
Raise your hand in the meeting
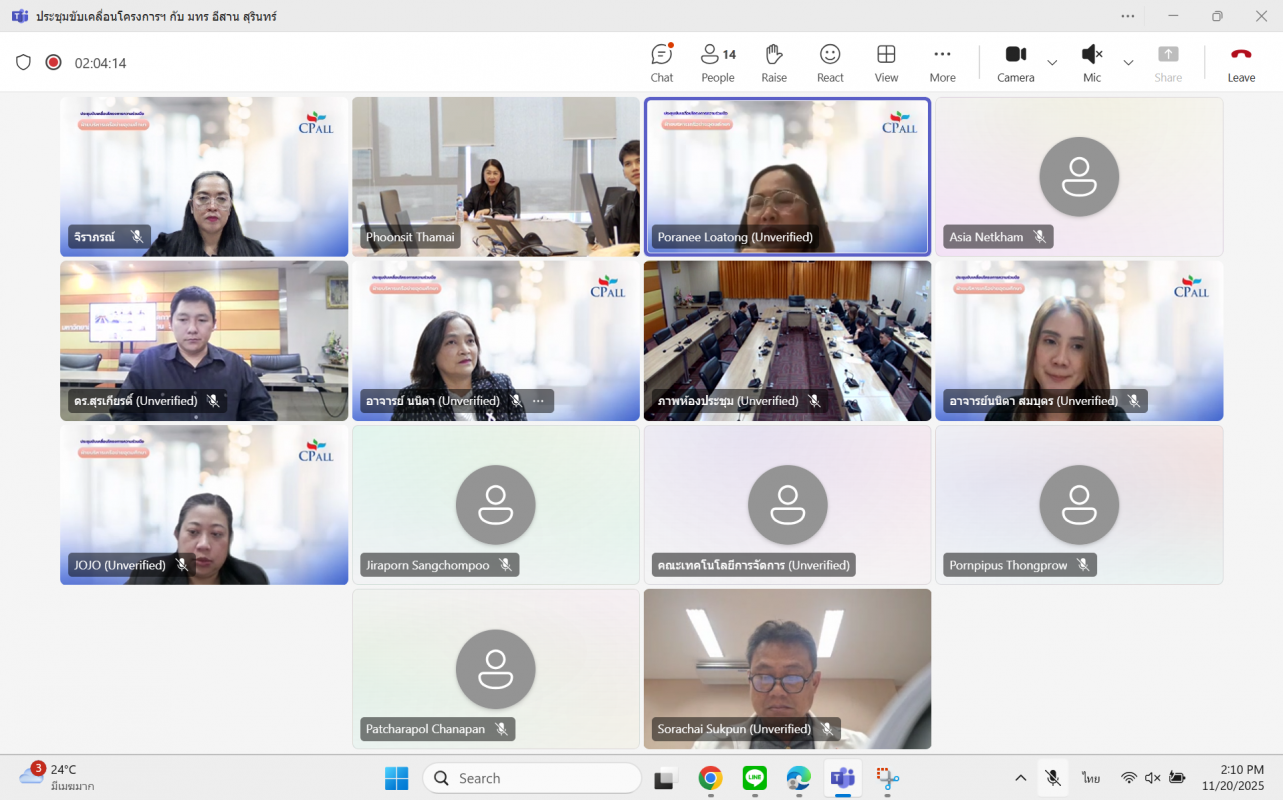[x=773, y=62]
